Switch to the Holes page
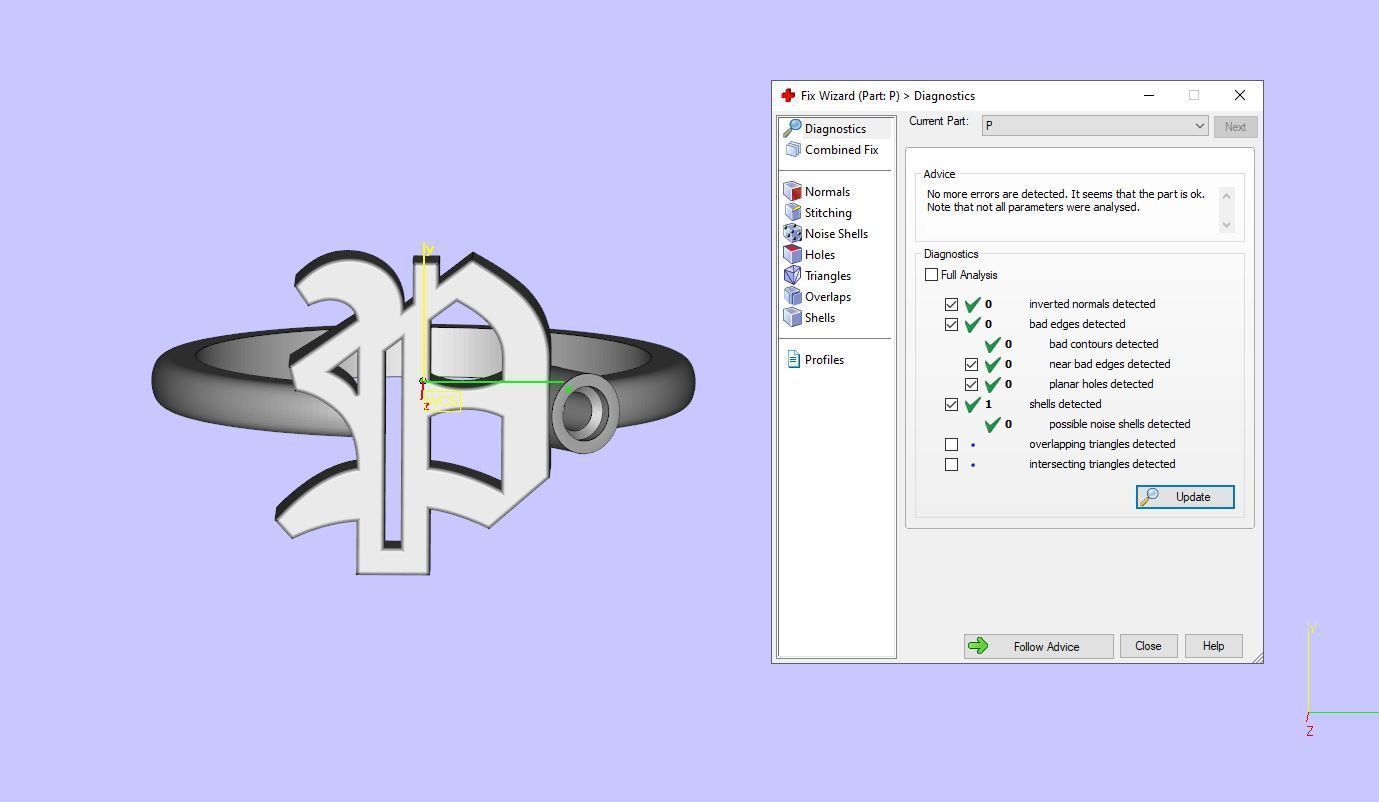1379x802 pixels. point(810,254)
